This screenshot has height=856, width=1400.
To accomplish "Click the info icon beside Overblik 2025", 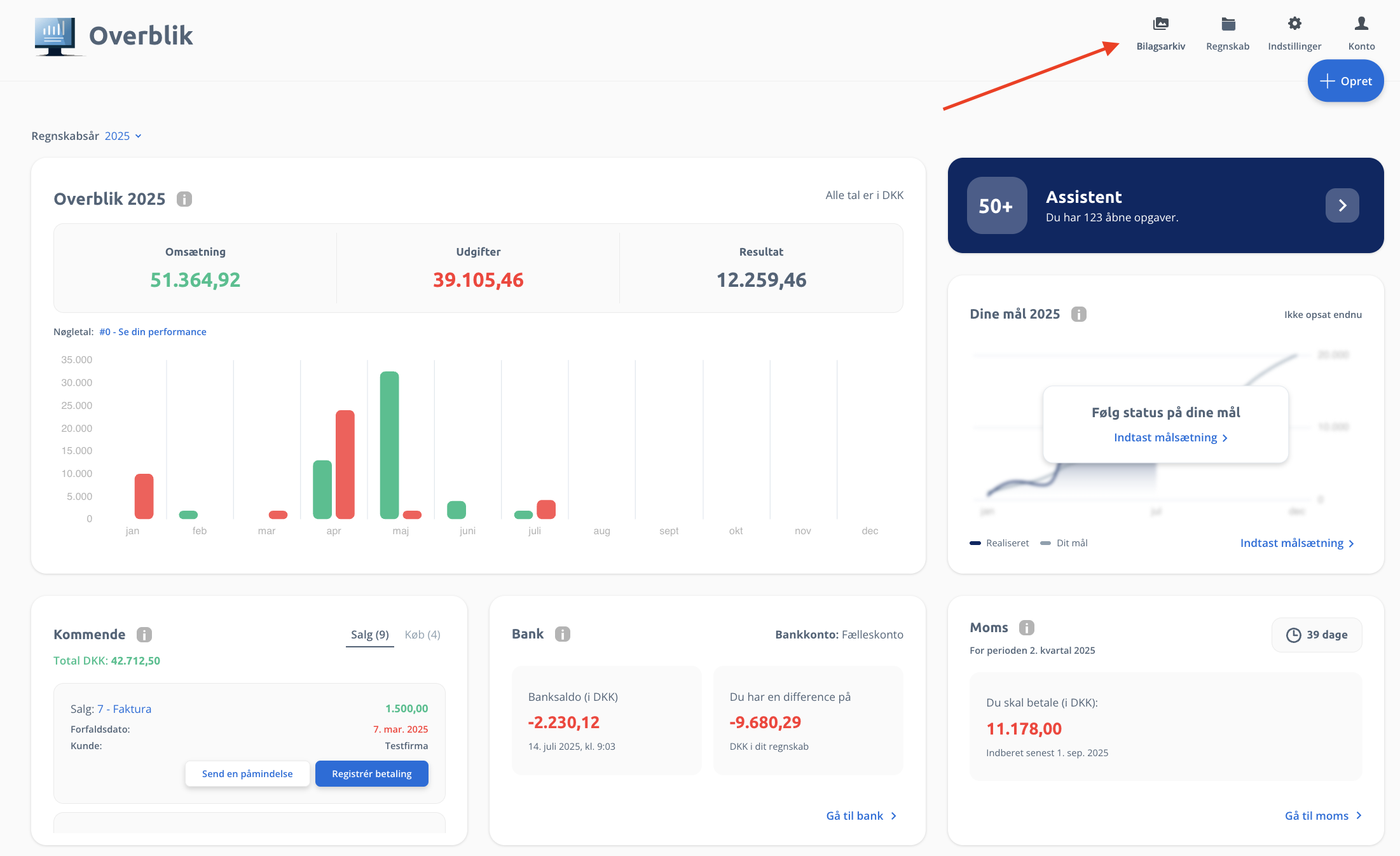I will [x=184, y=199].
